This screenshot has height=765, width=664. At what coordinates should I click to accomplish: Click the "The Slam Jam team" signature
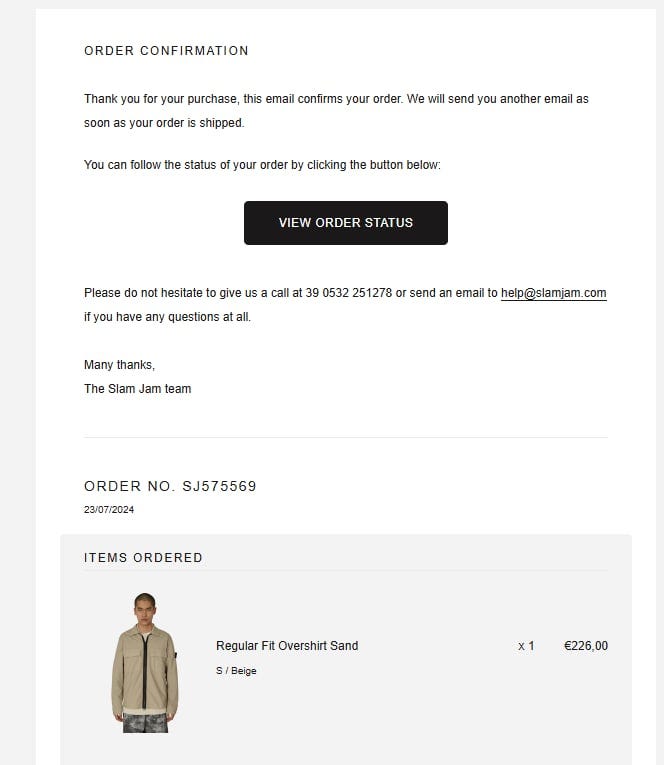click(x=137, y=389)
